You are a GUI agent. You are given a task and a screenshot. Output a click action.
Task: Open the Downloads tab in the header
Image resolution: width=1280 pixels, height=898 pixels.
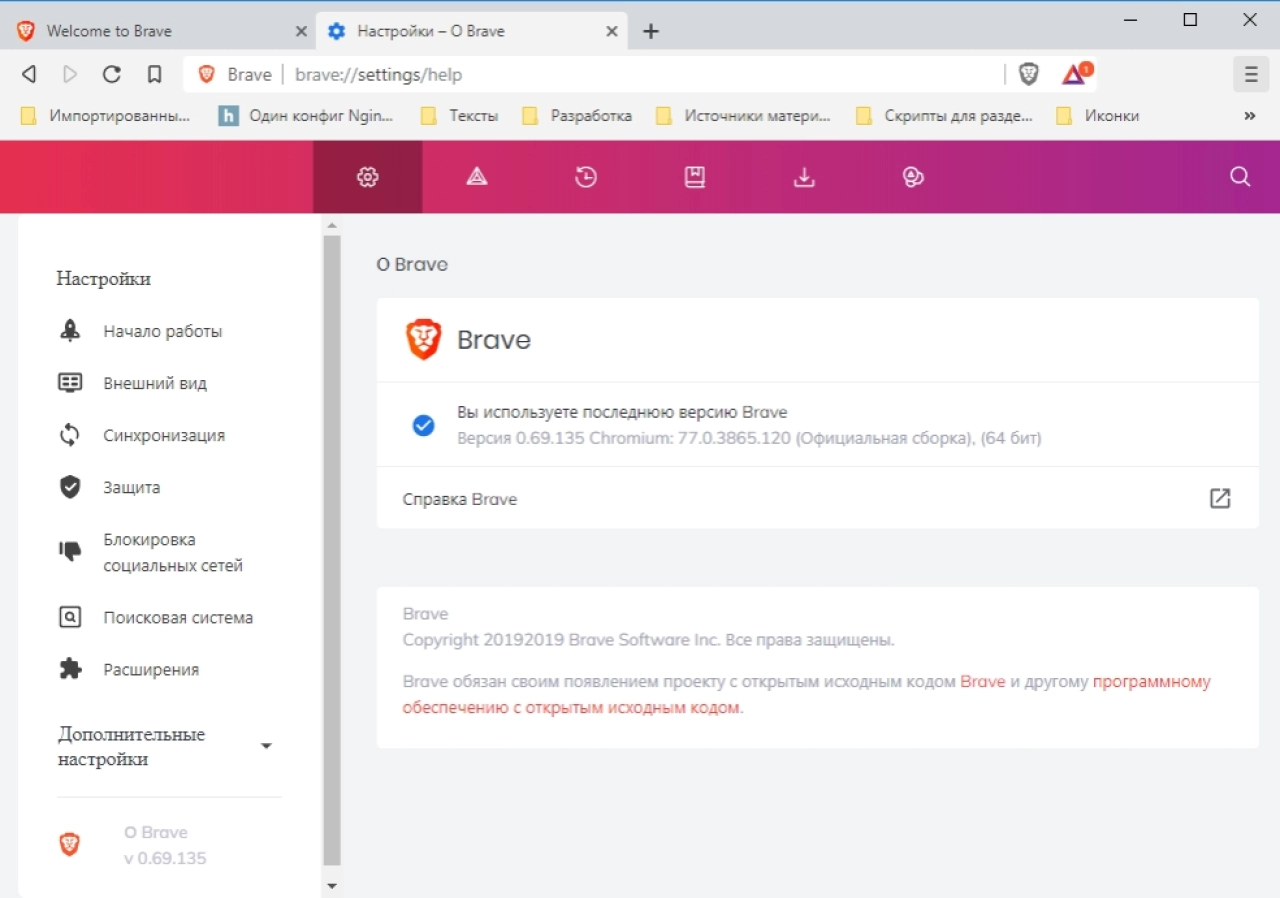coord(804,177)
